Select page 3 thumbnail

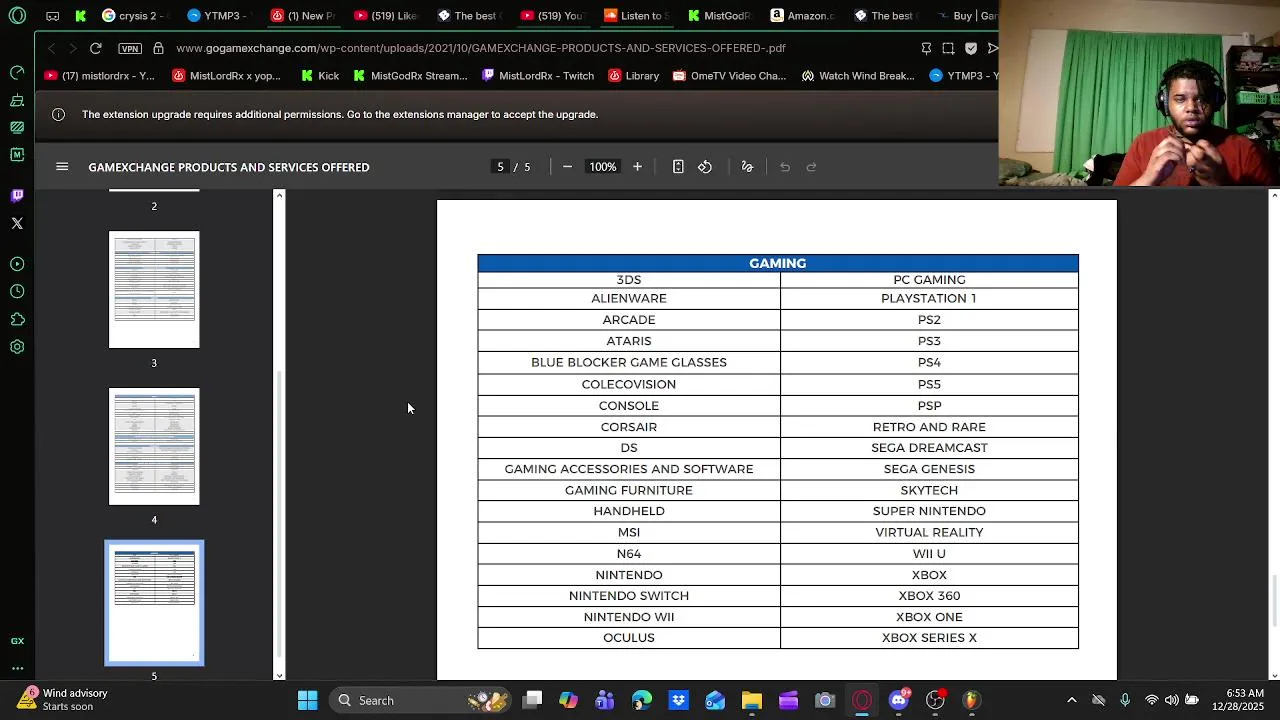coord(154,290)
